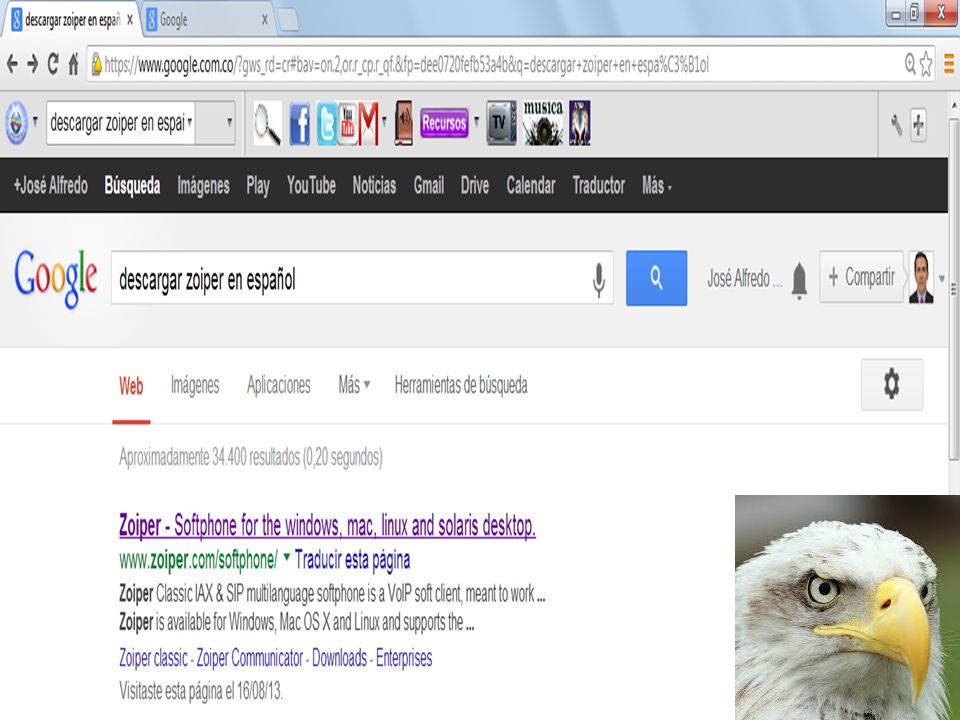Open toolbar settings wrench icon

pyautogui.click(x=896, y=125)
